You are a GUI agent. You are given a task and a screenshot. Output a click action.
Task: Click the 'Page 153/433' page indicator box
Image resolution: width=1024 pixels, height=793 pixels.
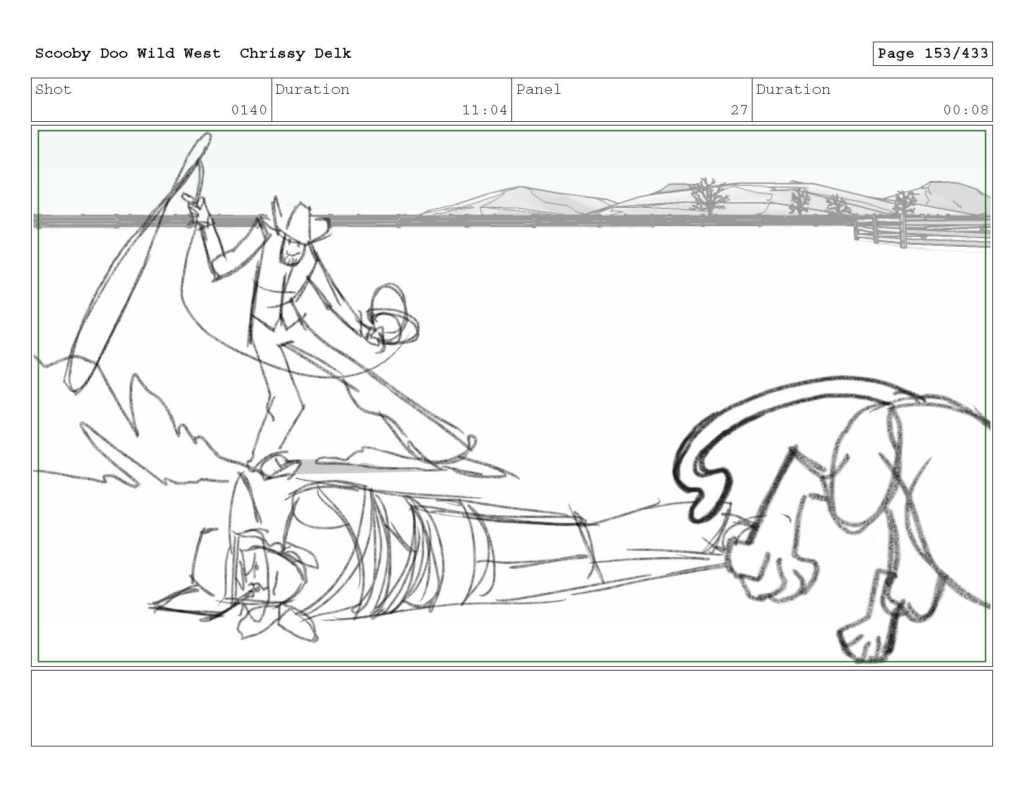click(932, 54)
